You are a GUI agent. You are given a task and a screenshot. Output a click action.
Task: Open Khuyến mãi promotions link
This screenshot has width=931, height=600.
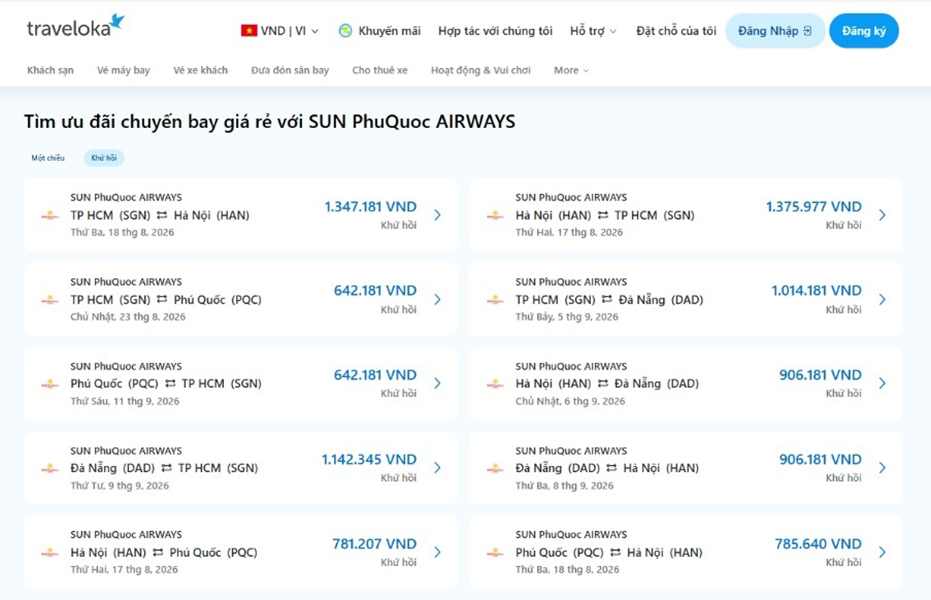click(390, 31)
